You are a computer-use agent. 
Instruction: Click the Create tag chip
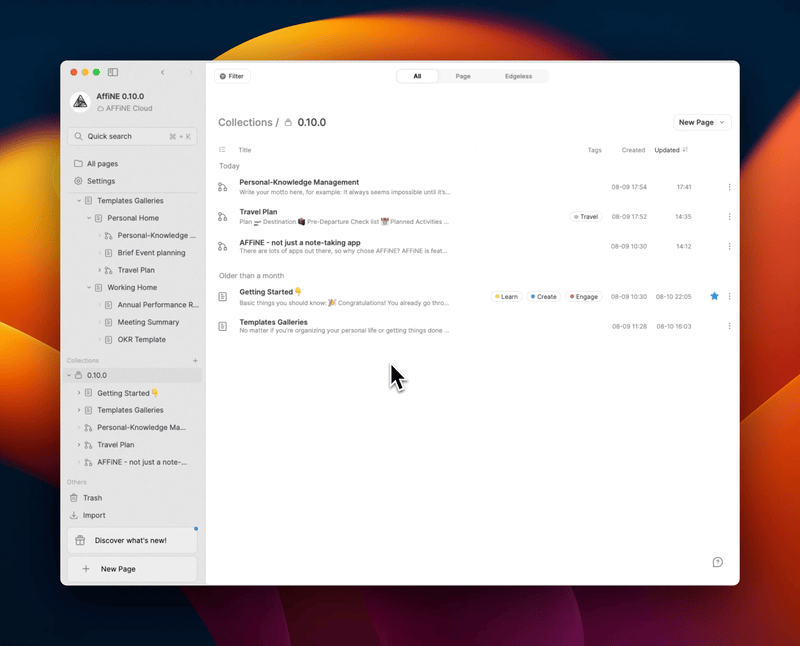coord(544,296)
